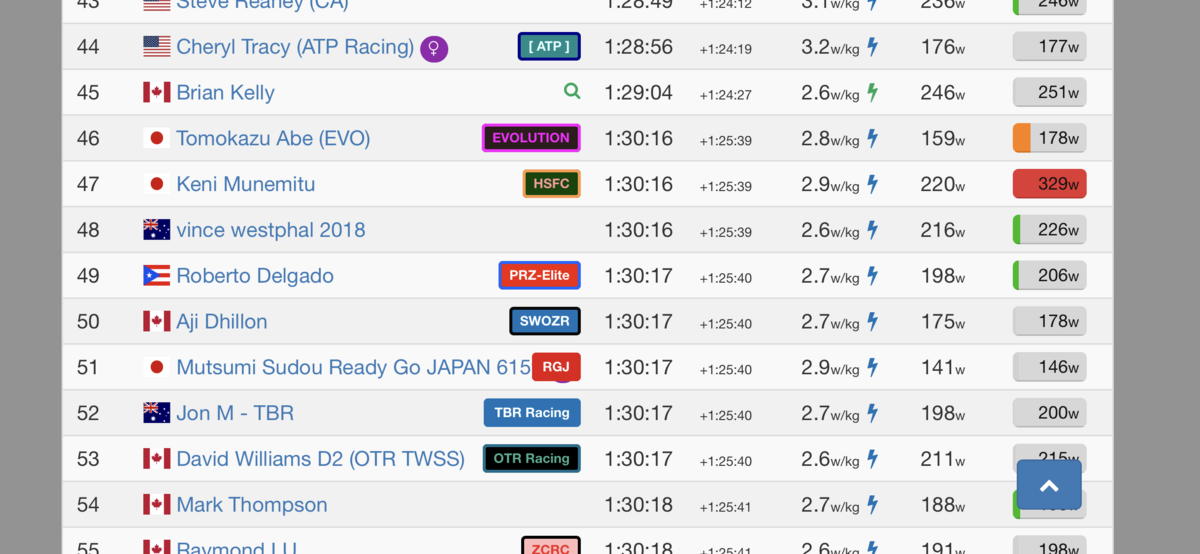Image resolution: width=1200 pixels, height=554 pixels.
Task: Open vince westphal 2018 rider profile
Action: pyautogui.click(x=270, y=230)
